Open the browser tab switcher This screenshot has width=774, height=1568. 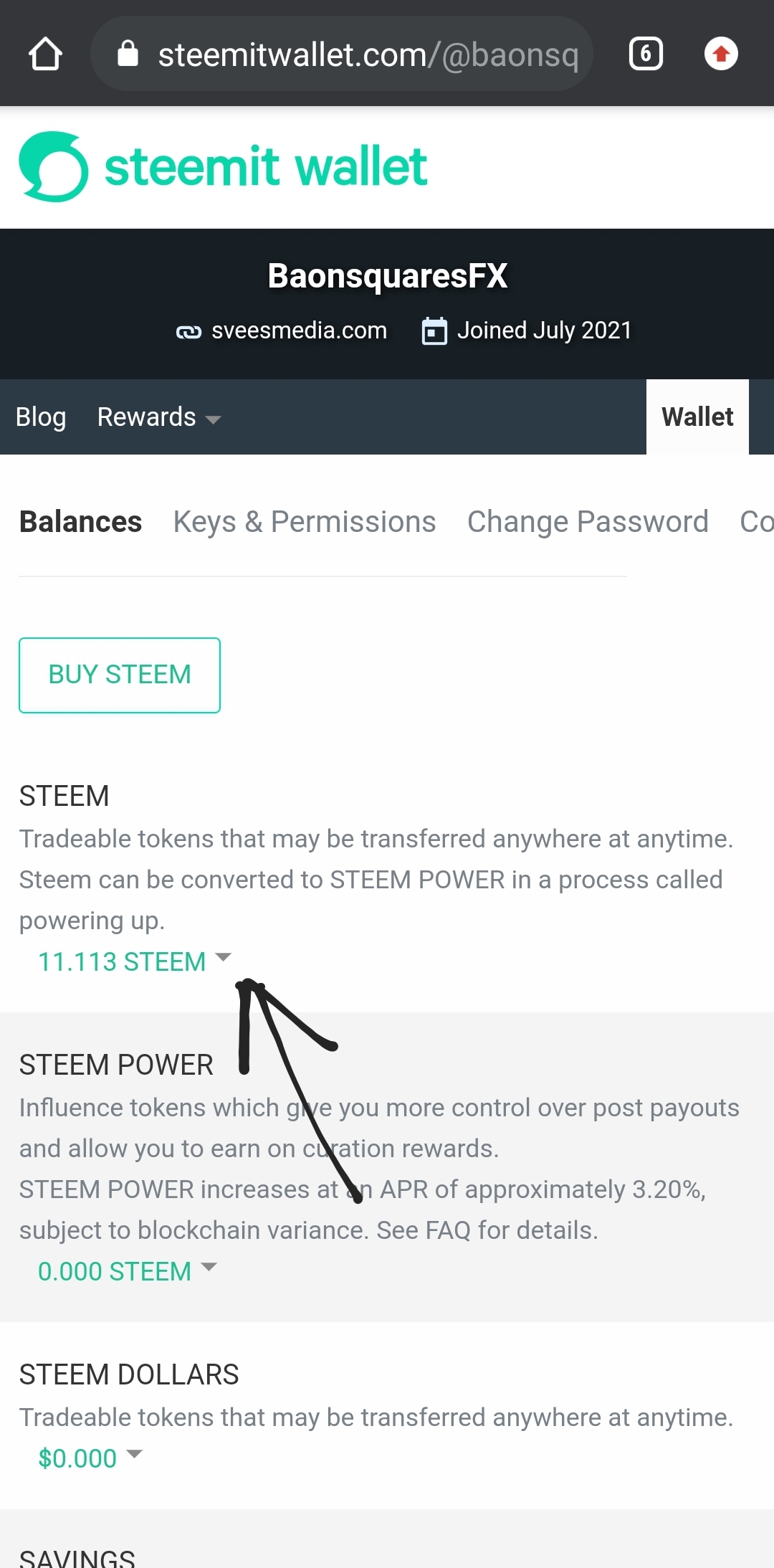tap(646, 54)
